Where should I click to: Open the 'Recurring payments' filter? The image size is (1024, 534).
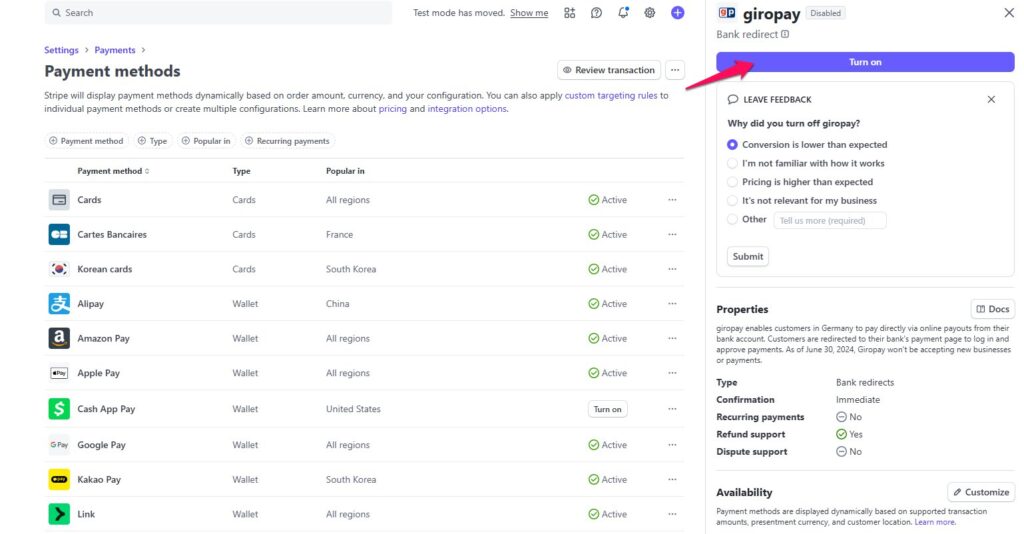287,141
